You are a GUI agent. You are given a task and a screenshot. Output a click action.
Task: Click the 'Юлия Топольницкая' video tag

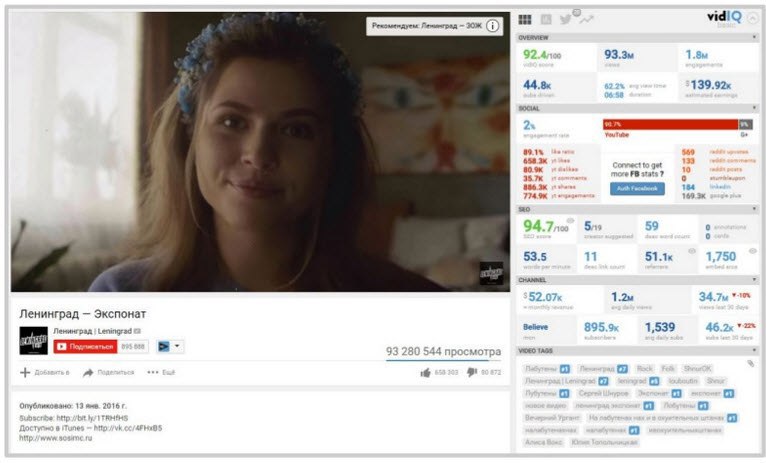coord(604,442)
